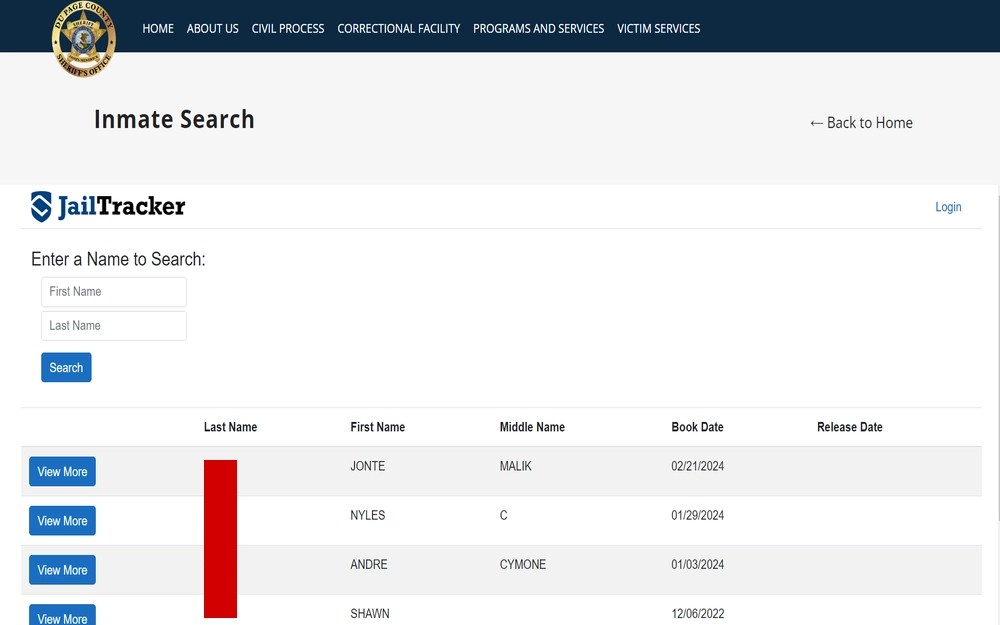Click View More for inmate NYLES C
Screen dimensions: 1000x625
tap(62, 520)
